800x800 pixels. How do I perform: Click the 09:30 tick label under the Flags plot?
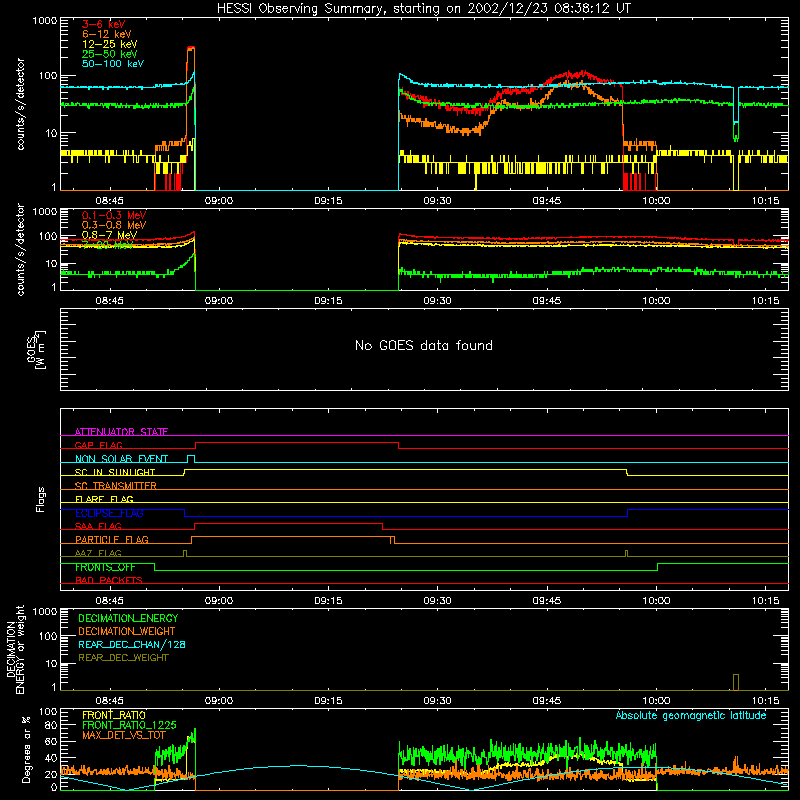point(437,601)
